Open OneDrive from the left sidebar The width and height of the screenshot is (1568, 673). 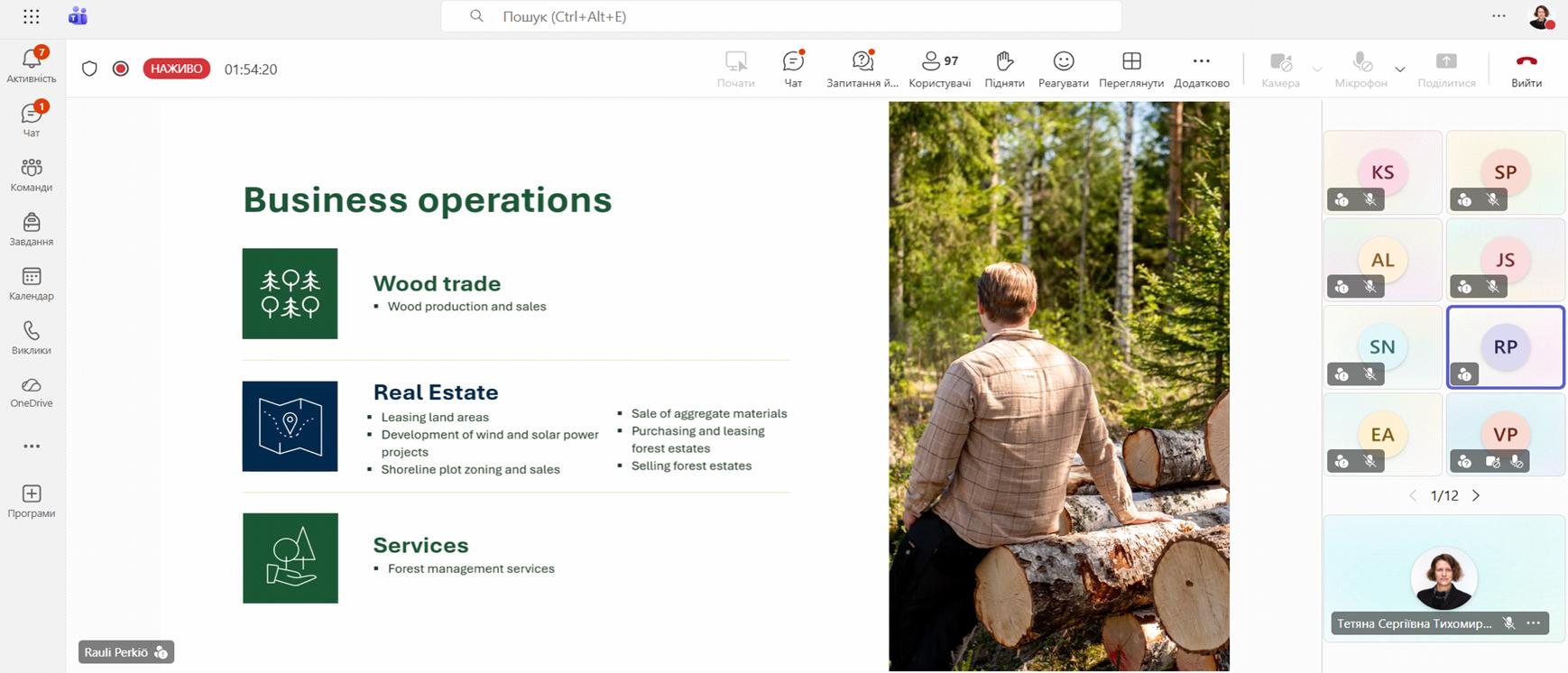(32, 392)
